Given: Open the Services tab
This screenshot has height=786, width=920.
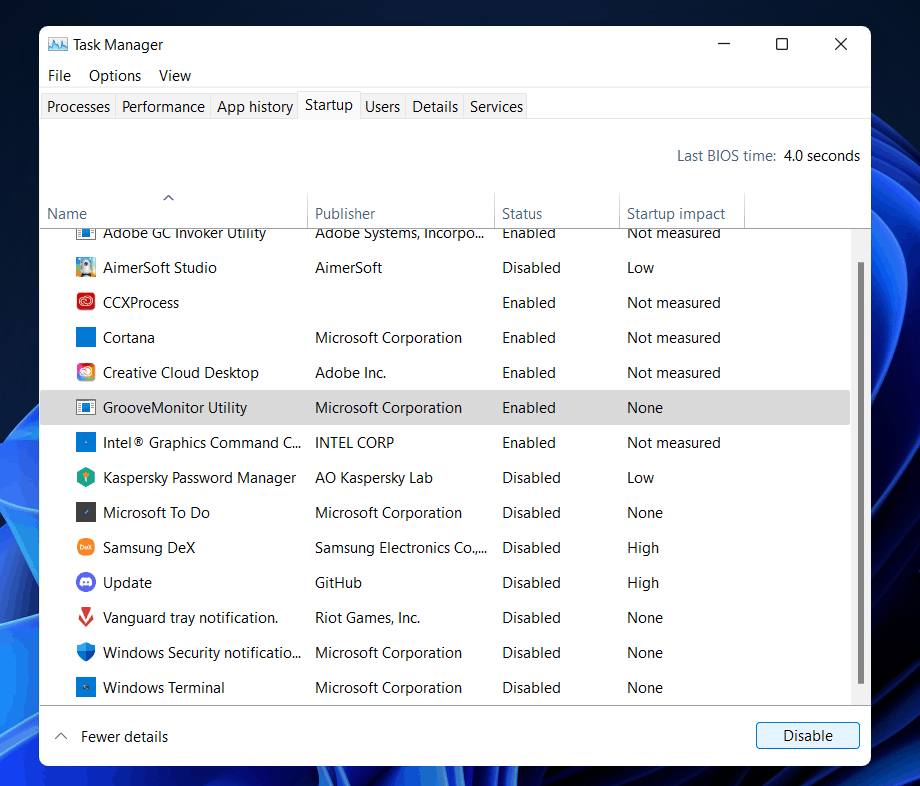Looking at the screenshot, I should pos(496,107).
